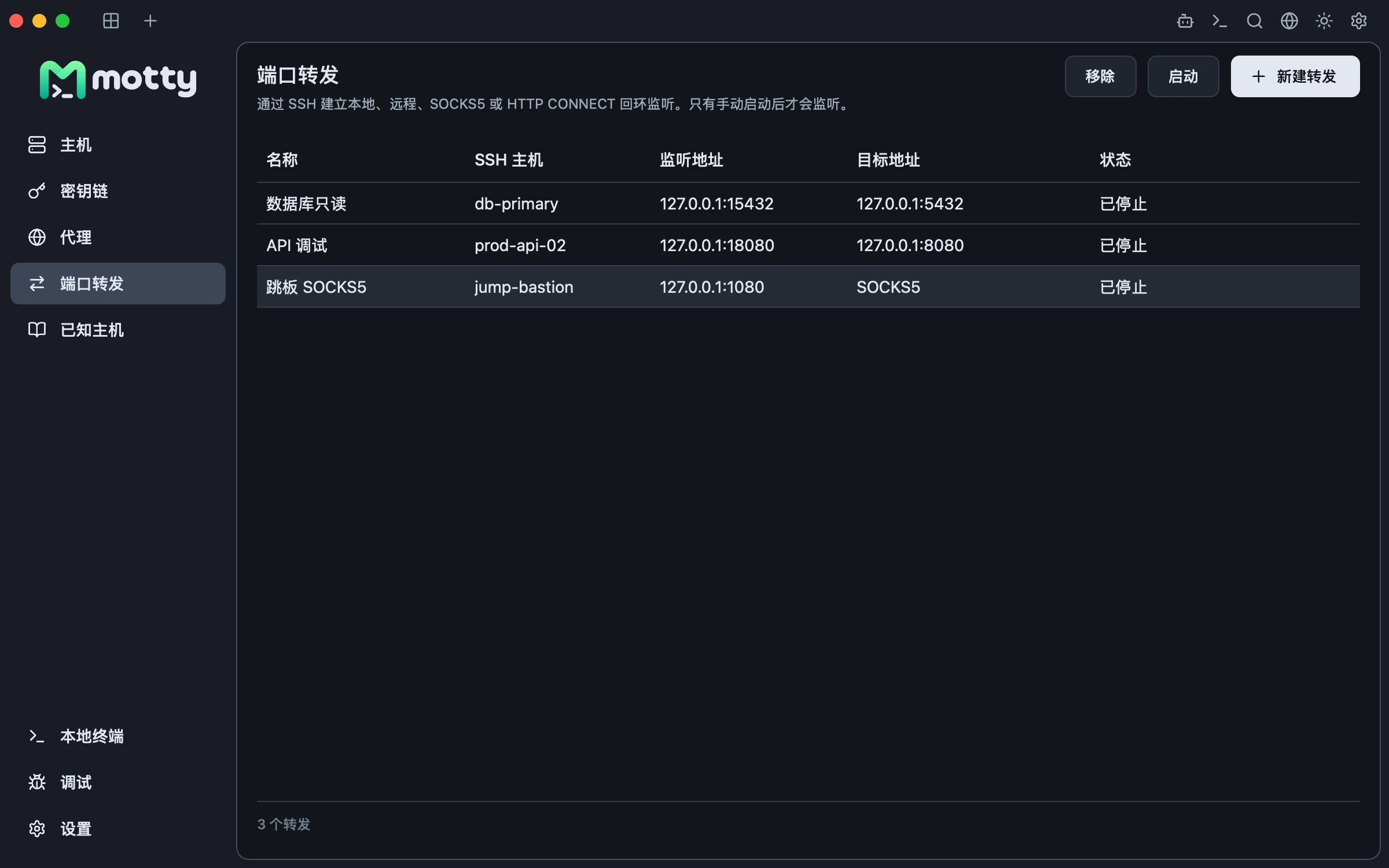Screen dimensions: 1389x868
Task: Click the 启动 button
Action: [1183, 76]
